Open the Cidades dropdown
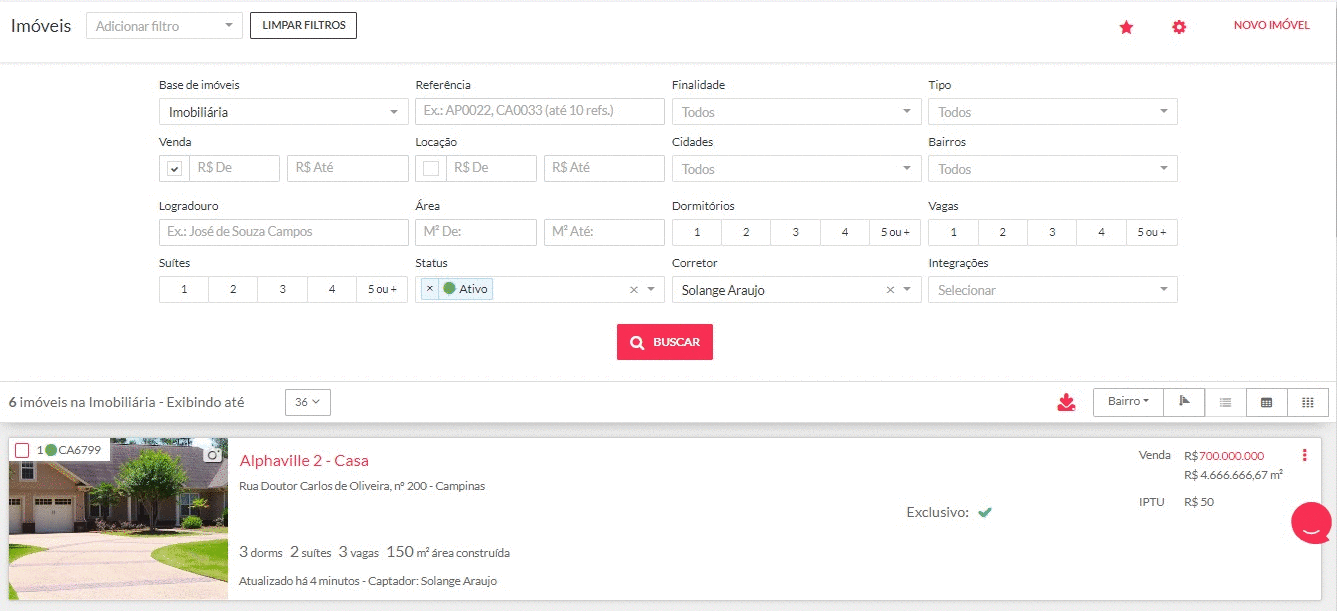 pyautogui.click(x=796, y=169)
